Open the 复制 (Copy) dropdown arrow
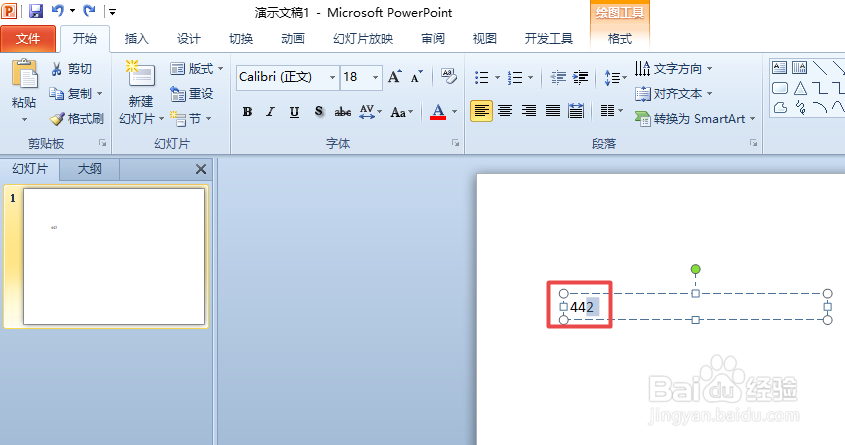This screenshot has height=445, width=845. [x=100, y=94]
